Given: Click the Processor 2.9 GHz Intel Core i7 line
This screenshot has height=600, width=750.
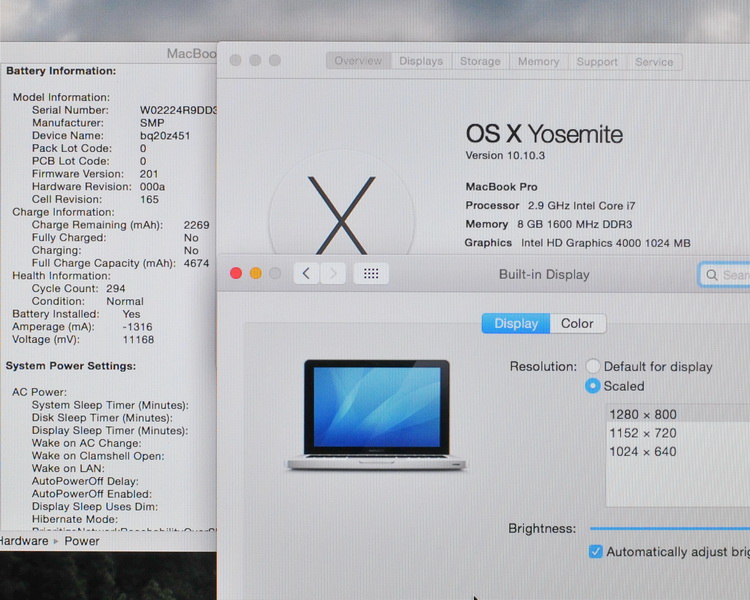Looking at the screenshot, I should pyautogui.click(x=550, y=206).
